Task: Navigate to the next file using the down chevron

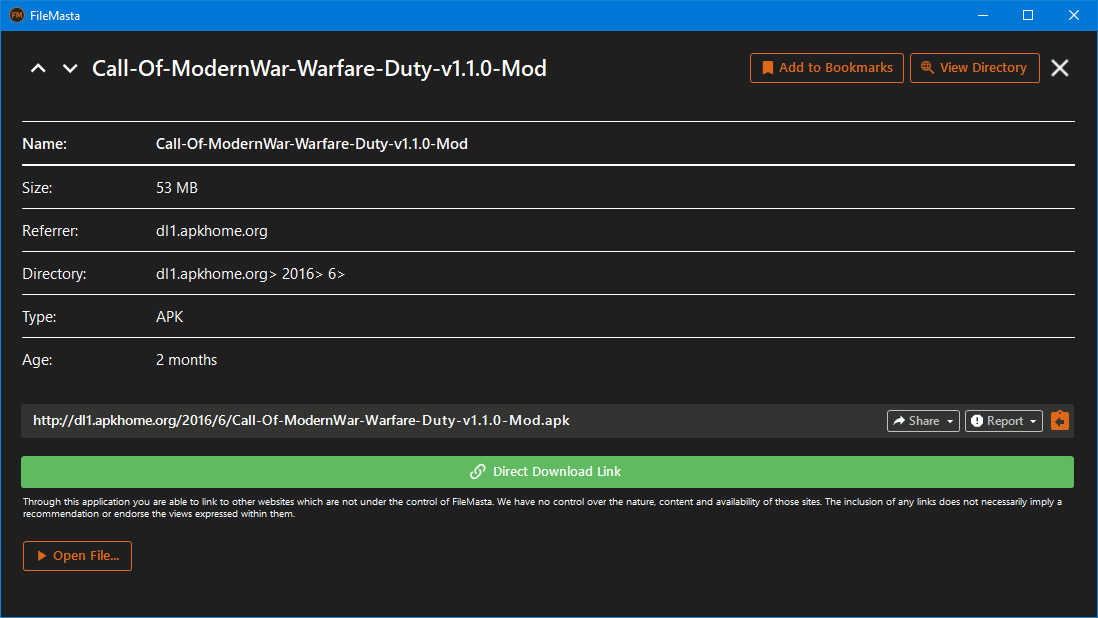Action: click(69, 67)
